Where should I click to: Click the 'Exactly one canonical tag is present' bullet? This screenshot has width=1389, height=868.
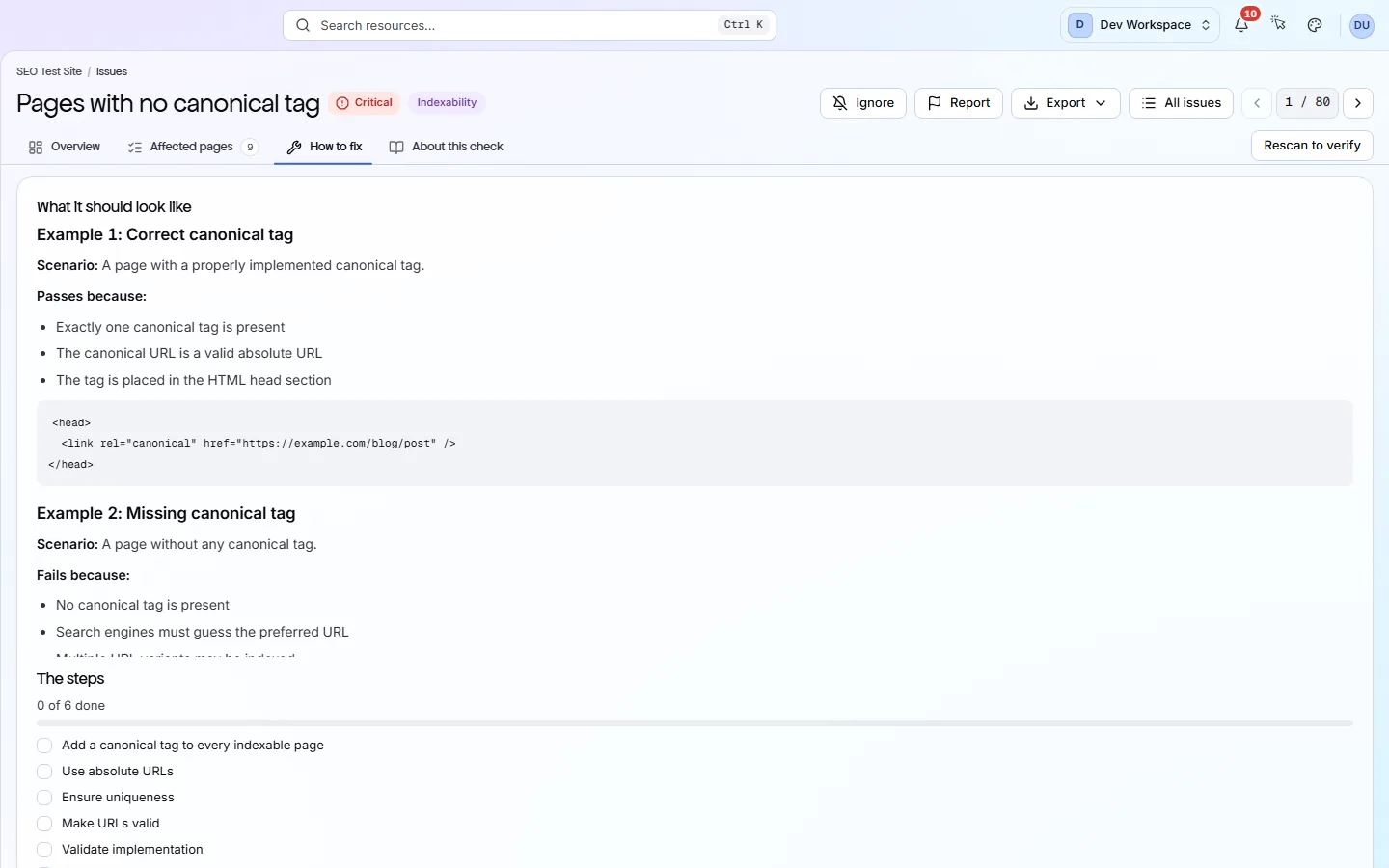click(170, 328)
